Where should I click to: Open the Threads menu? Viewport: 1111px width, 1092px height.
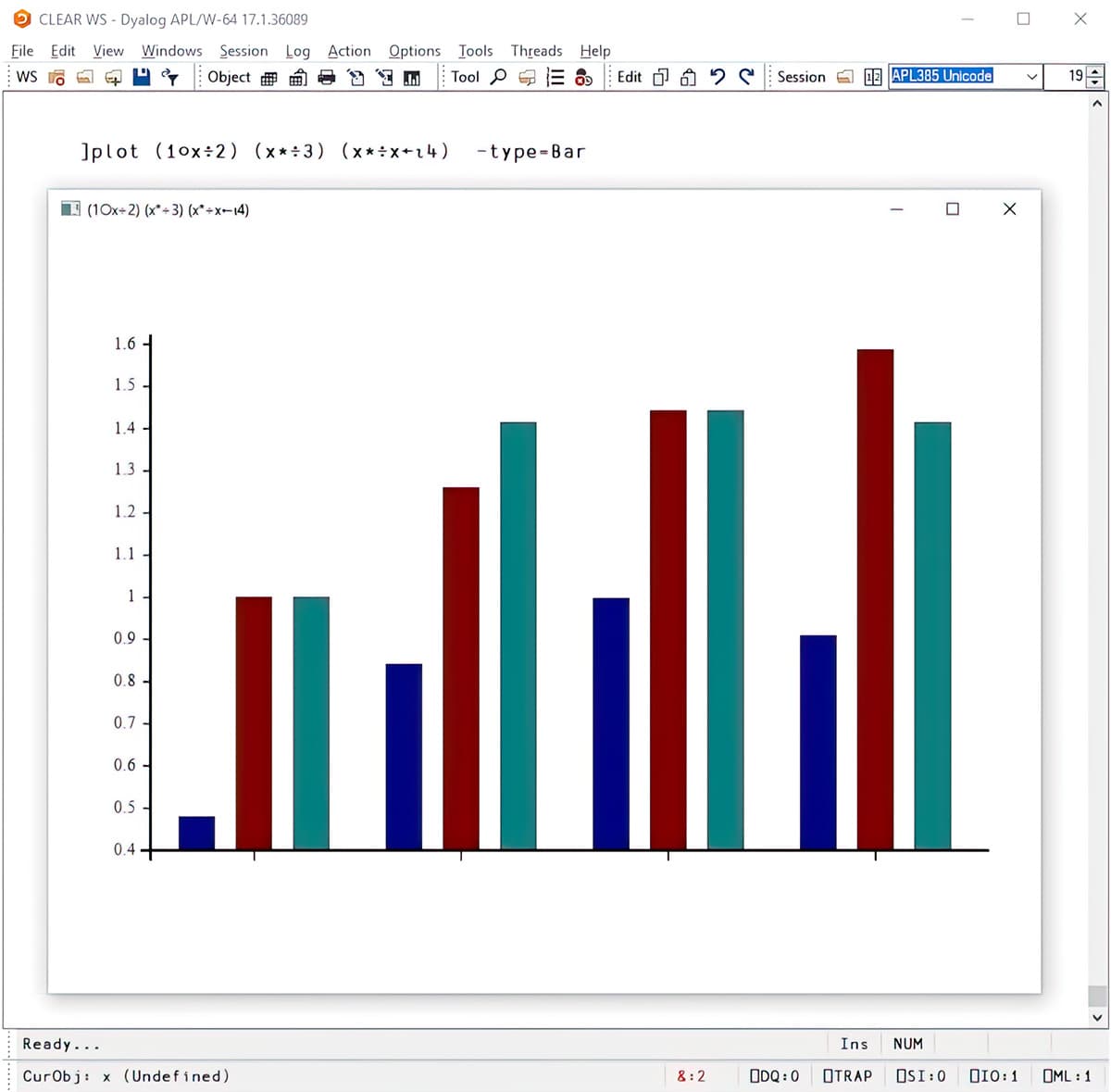536,51
